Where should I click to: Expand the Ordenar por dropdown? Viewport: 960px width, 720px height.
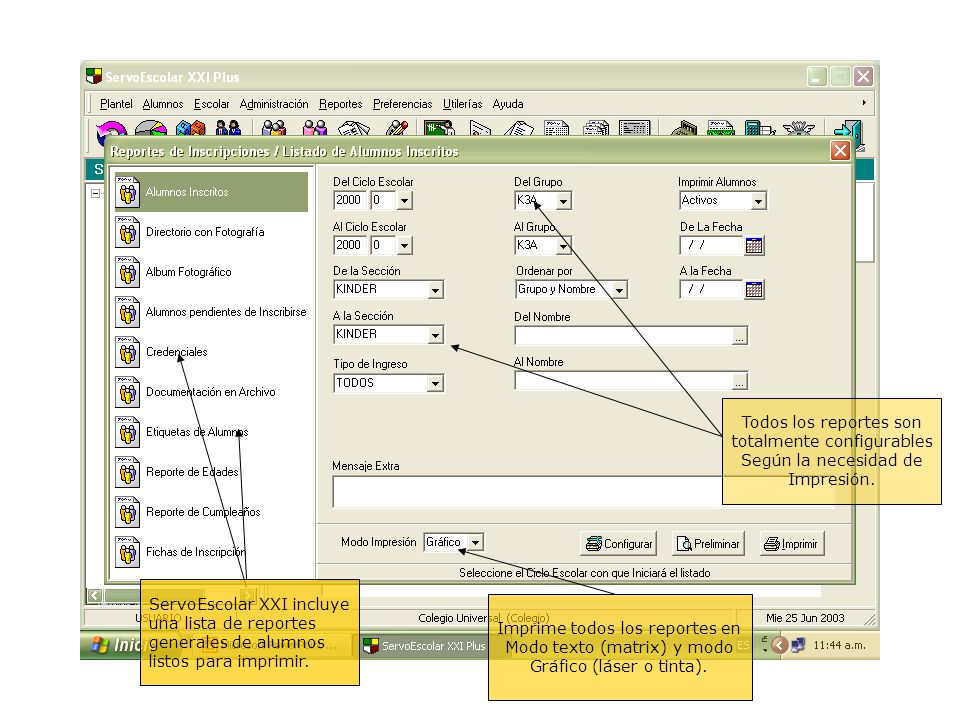tap(620, 290)
